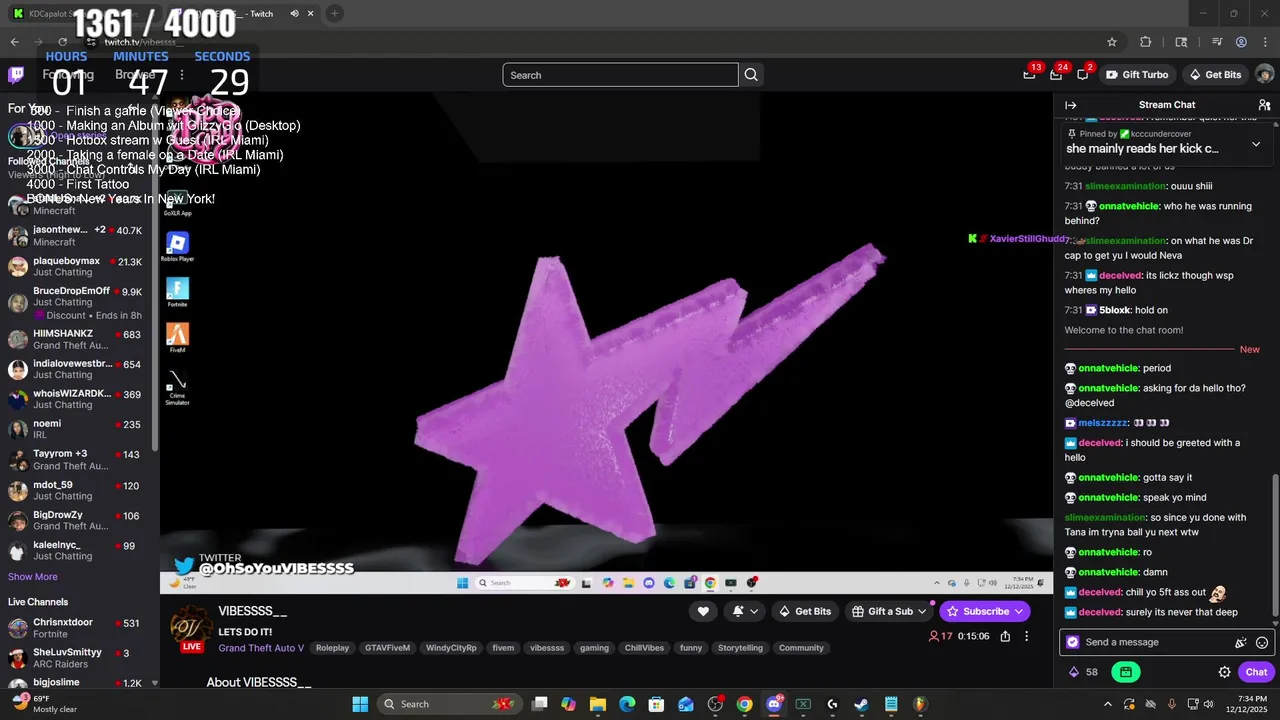
Task: Open the three-dot stream options menu
Action: [1026, 636]
